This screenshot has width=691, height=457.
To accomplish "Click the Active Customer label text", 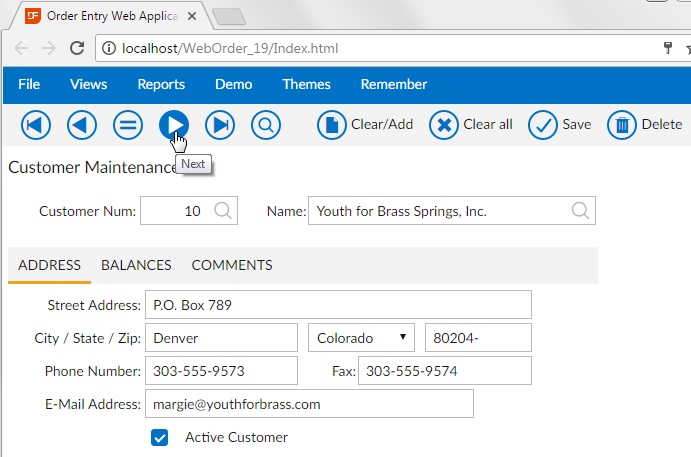I will 236,437.
